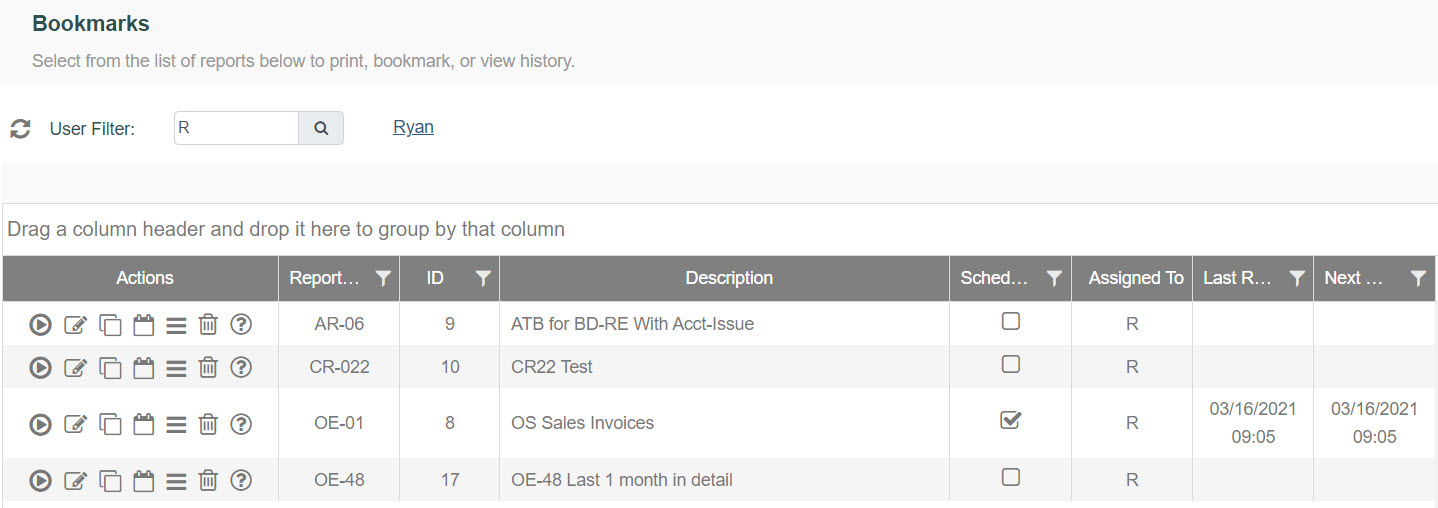
Task: Run the AR-06 report with play icon
Action: 40,324
